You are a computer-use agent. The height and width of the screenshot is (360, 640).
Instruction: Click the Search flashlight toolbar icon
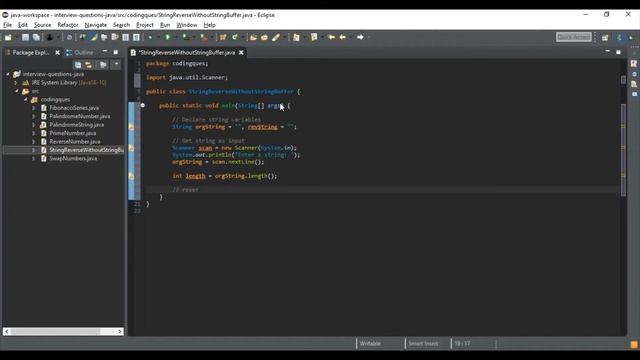click(x=276, y=37)
